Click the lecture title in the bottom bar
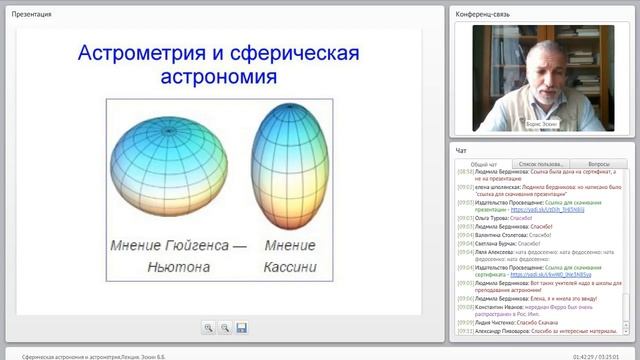The image size is (640, 360). tap(93, 357)
